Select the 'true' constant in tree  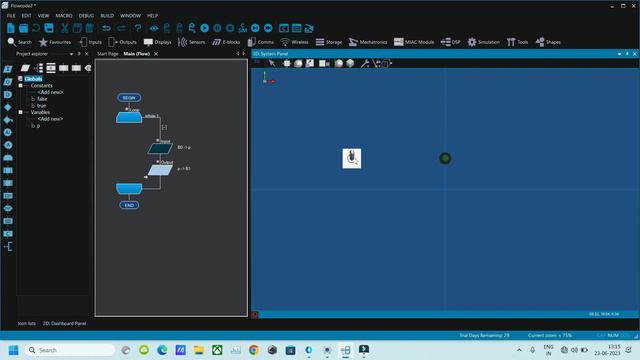click(x=41, y=105)
